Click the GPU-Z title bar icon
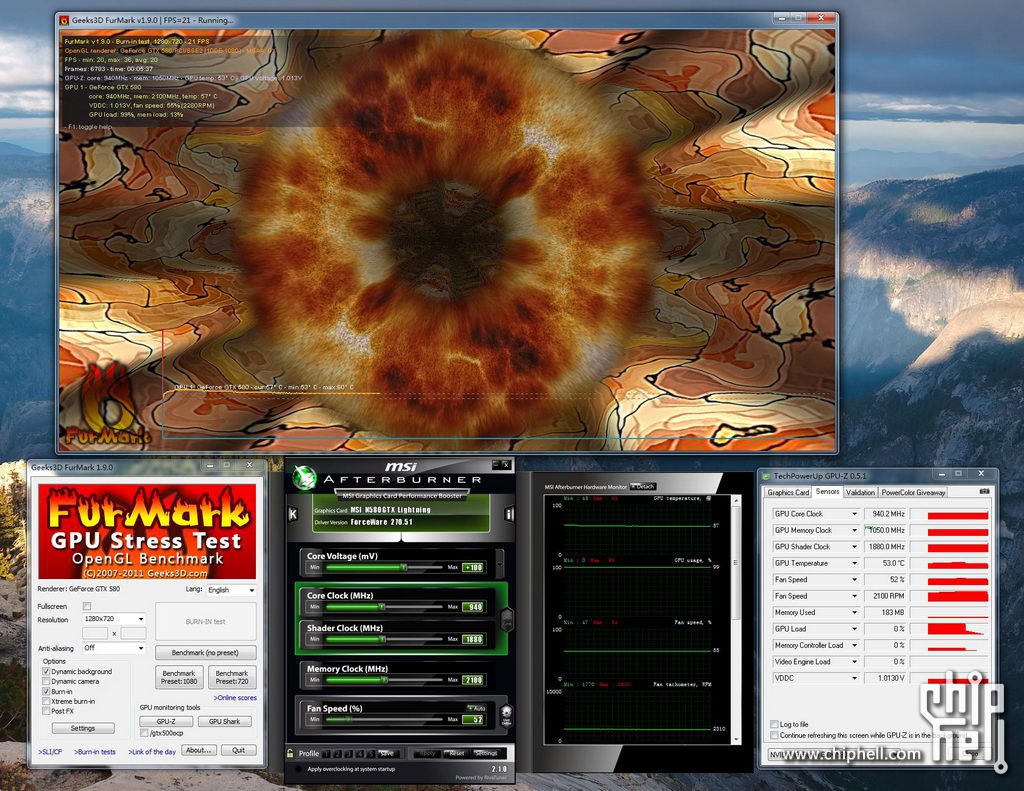The height and width of the screenshot is (791, 1024). click(766, 476)
